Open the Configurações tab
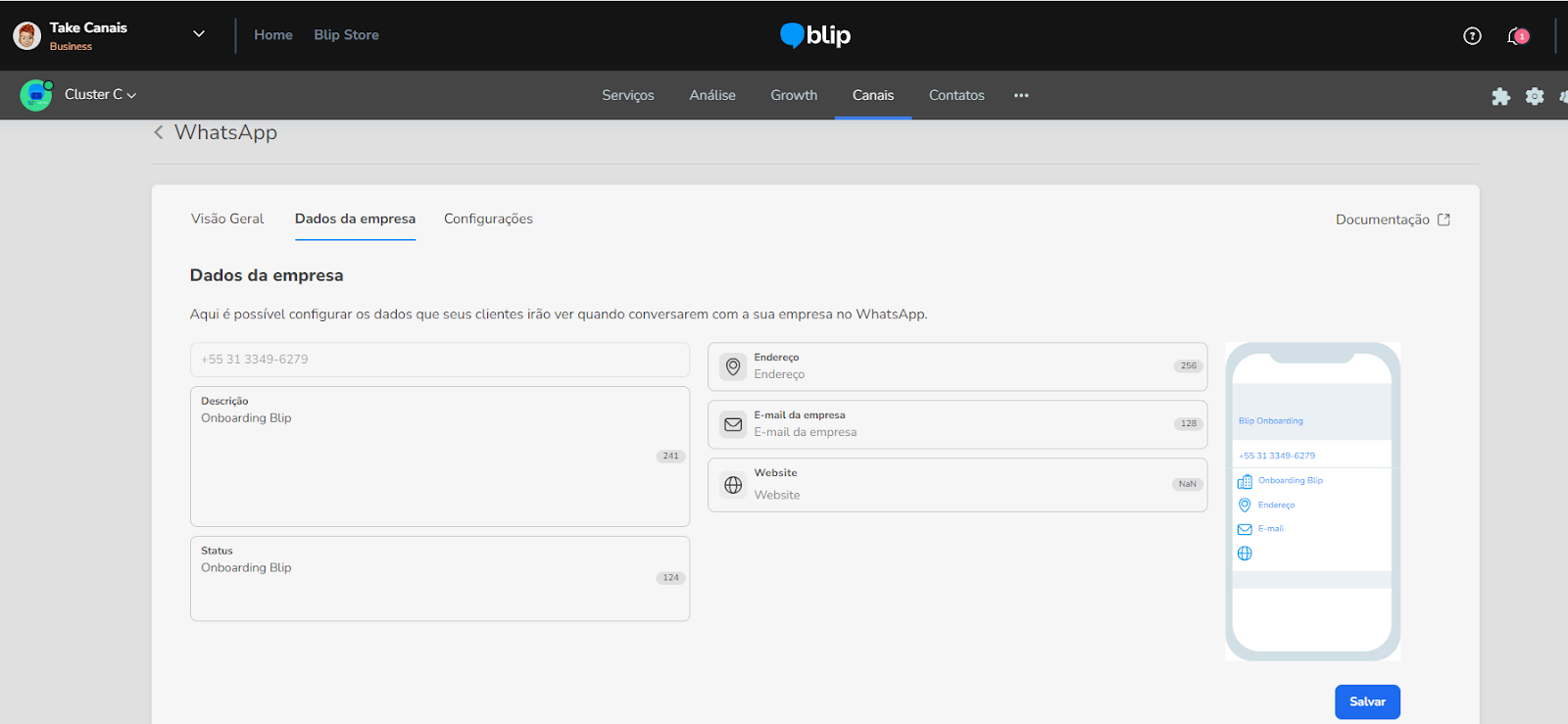This screenshot has width=1568, height=724. pyautogui.click(x=488, y=218)
